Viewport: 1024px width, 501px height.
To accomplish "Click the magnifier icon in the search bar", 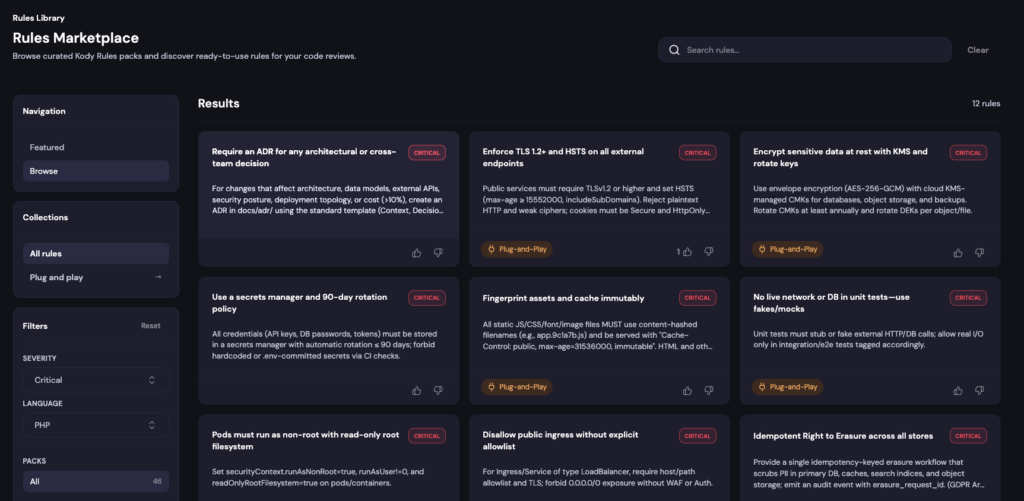I will pos(675,50).
